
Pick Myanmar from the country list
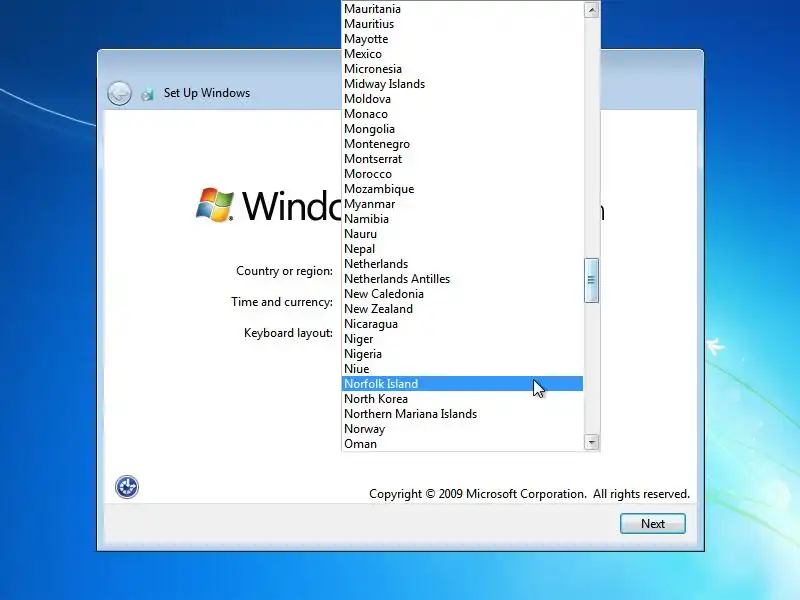(462, 204)
